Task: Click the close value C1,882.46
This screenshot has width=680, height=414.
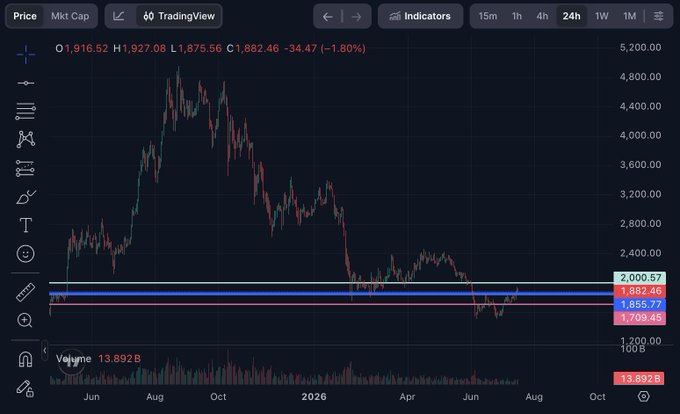Action: (x=253, y=48)
